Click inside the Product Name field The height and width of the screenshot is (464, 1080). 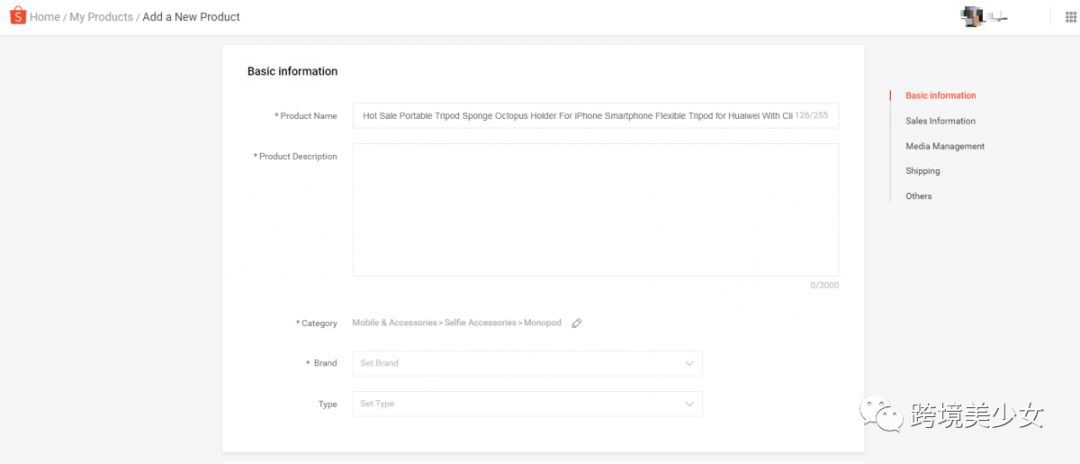pos(596,116)
